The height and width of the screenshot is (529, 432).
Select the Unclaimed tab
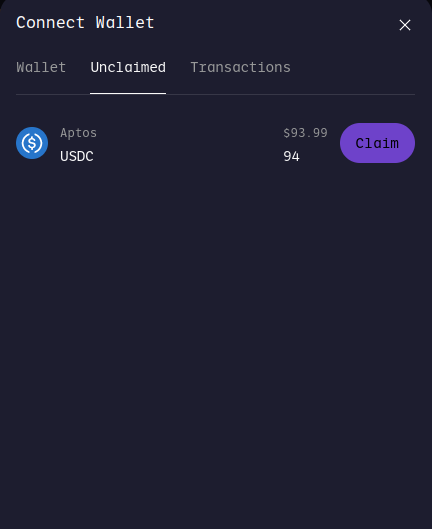tap(128, 67)
